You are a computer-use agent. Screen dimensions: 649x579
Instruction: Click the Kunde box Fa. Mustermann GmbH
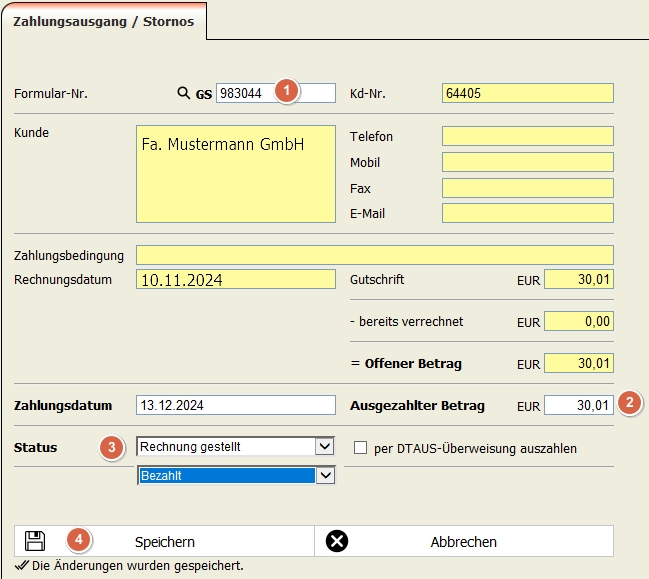click(236, 174)
